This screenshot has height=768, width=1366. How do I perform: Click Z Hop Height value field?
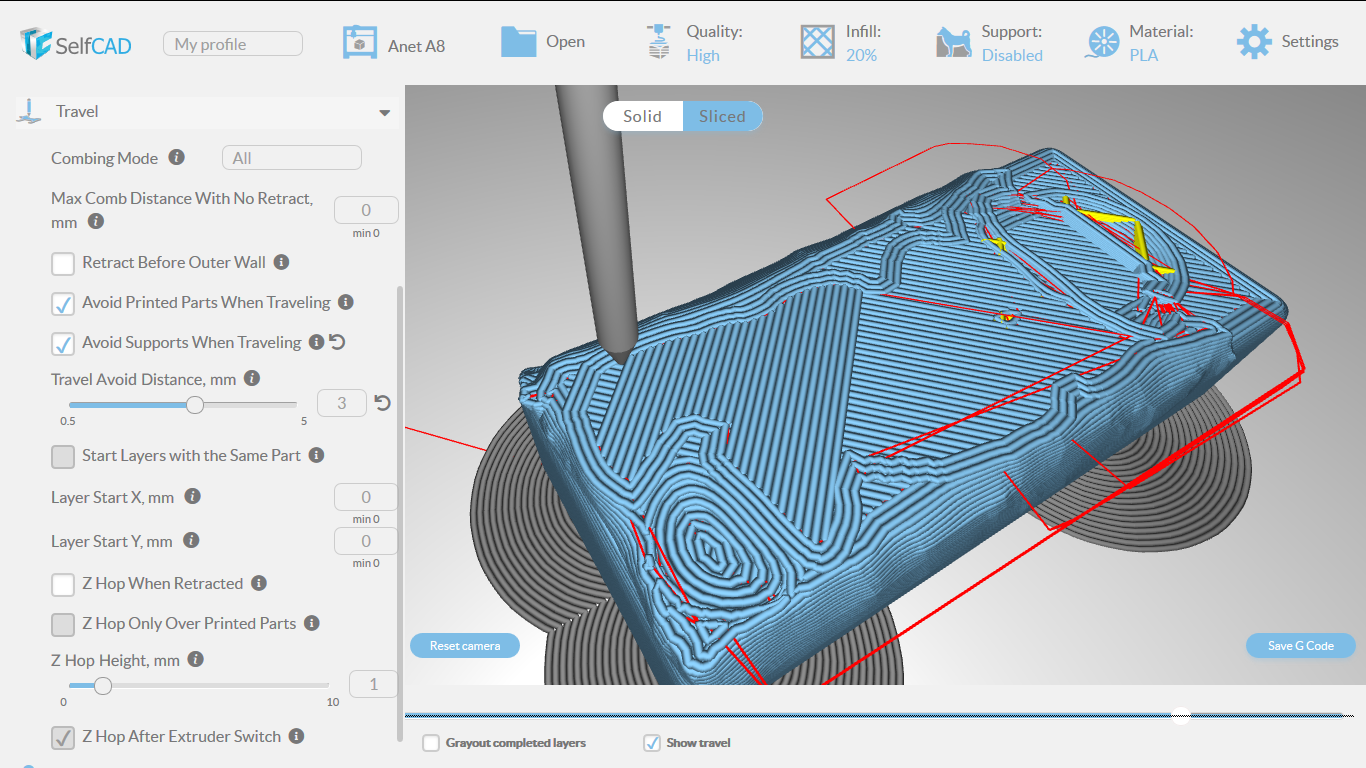374,684
